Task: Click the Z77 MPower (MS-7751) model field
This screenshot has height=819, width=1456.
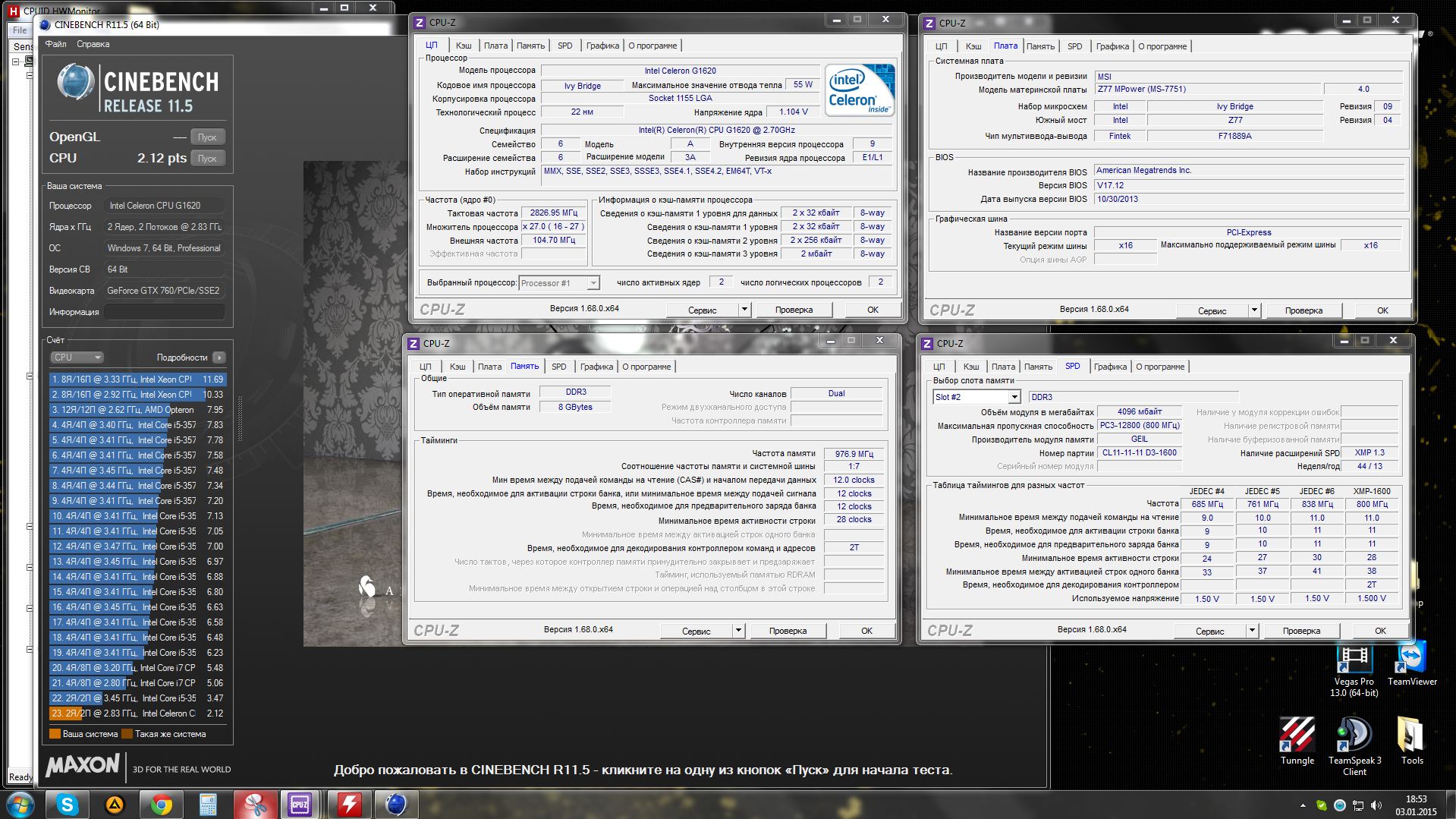Action: point(1208,90)
